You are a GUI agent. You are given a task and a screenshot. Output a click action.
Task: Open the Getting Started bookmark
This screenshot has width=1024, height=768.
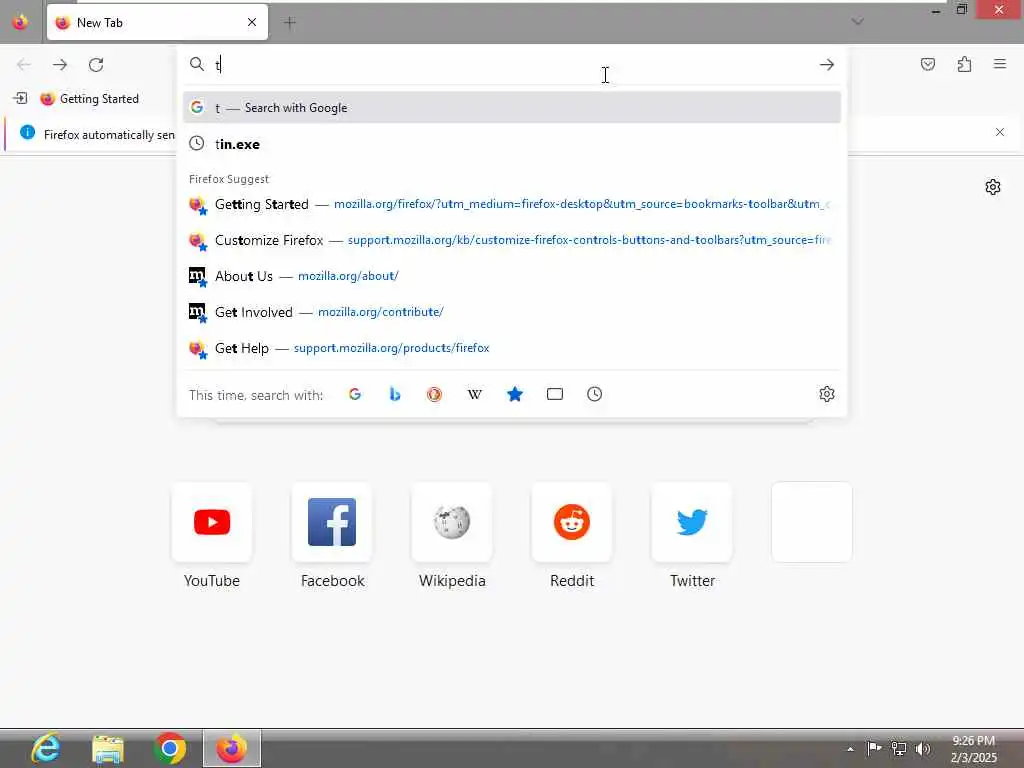pyautogui.click(x=89, y=99)
